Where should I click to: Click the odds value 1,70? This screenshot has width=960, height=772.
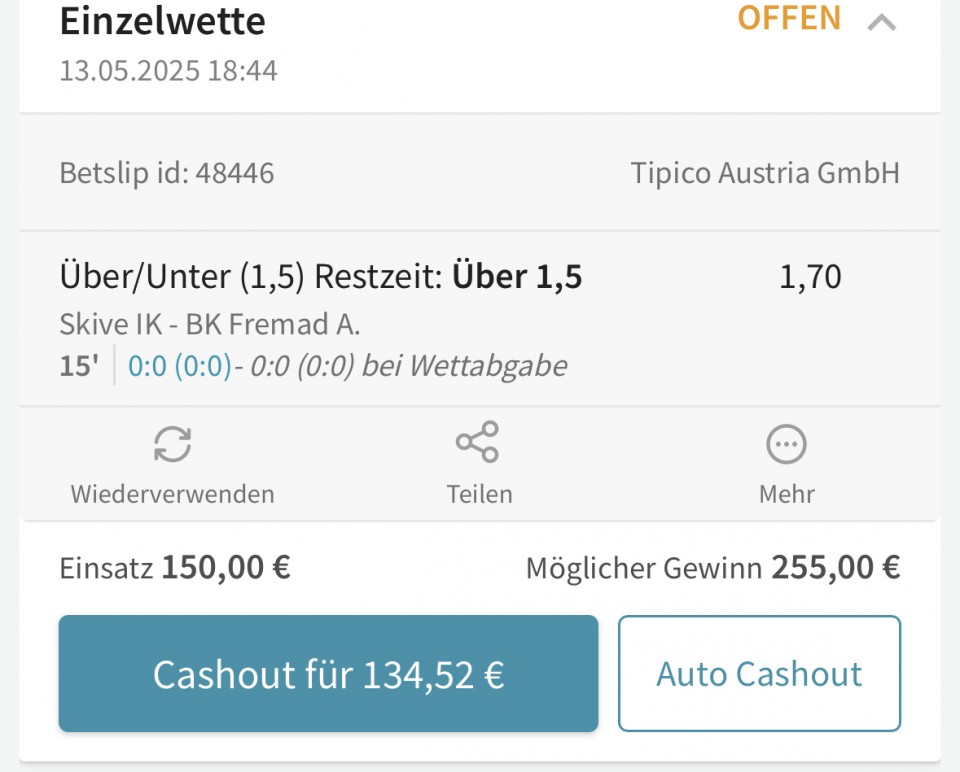tap(810, 277)
